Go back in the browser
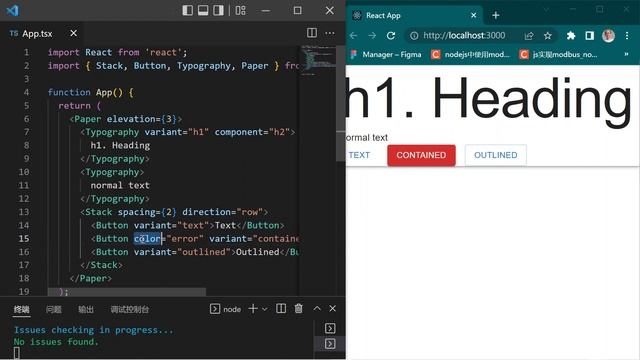The width and height of the screenshot is (640, 360). coord(353,36)
